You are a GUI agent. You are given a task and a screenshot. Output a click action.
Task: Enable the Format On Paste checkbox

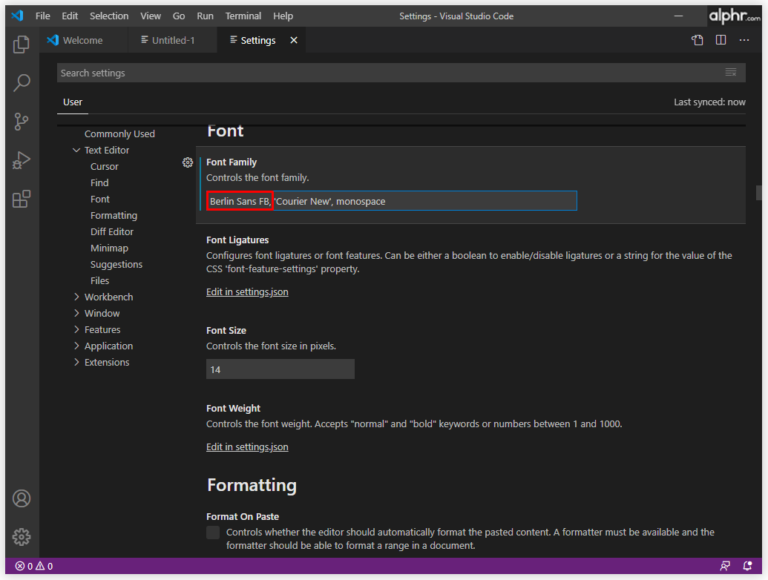point(213,533)
